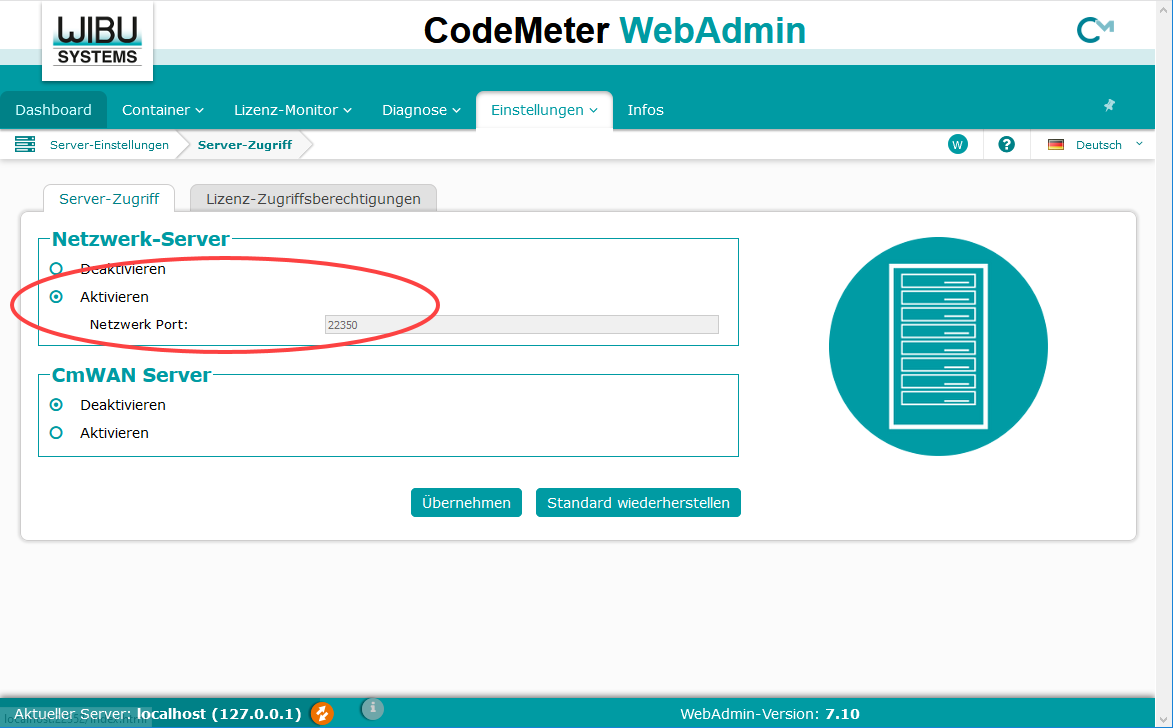
Task: Click the German flag icon
Action: (1056, 145)
